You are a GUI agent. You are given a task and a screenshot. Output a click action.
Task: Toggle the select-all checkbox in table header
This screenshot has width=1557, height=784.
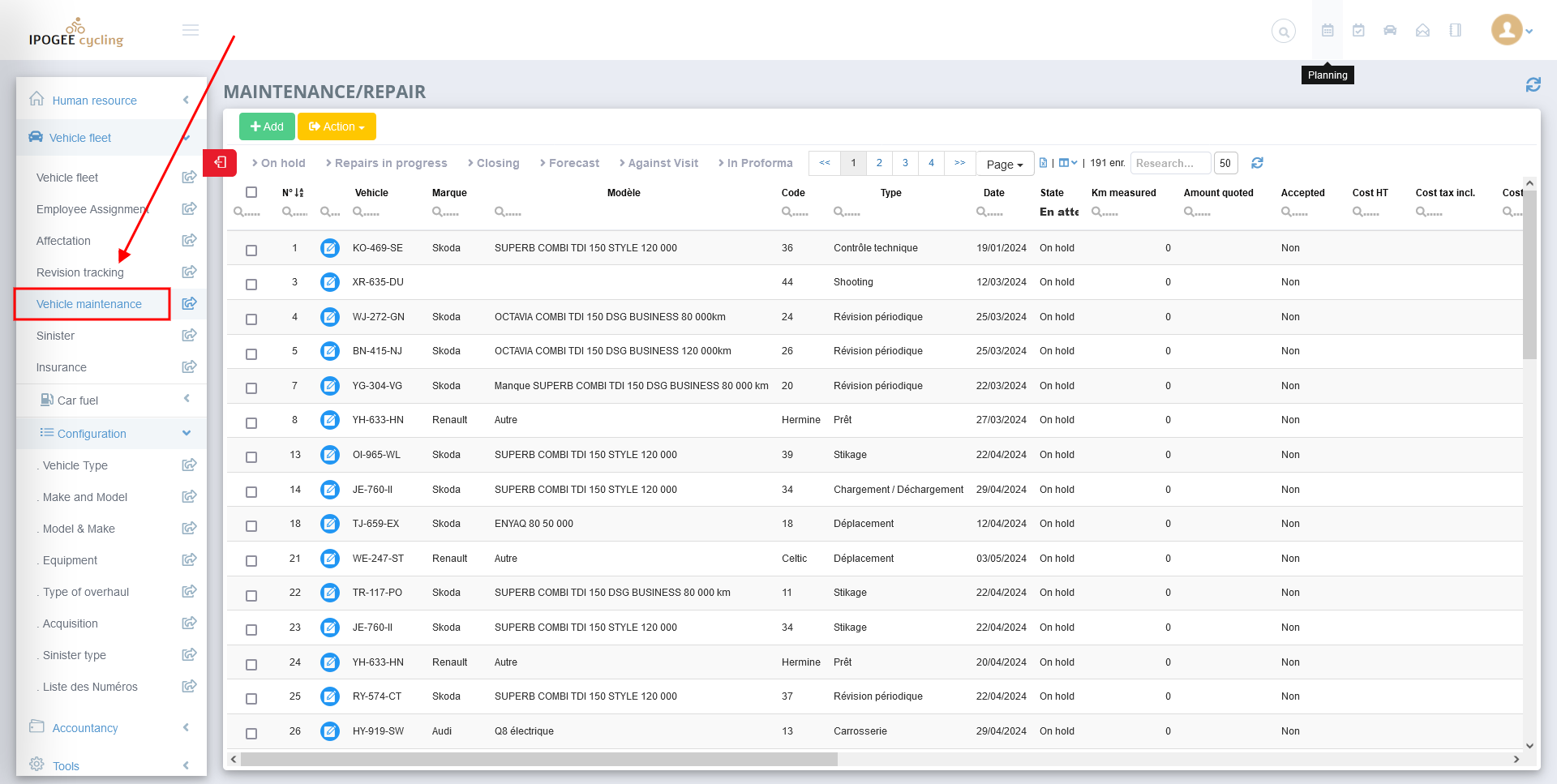[251, 193]
